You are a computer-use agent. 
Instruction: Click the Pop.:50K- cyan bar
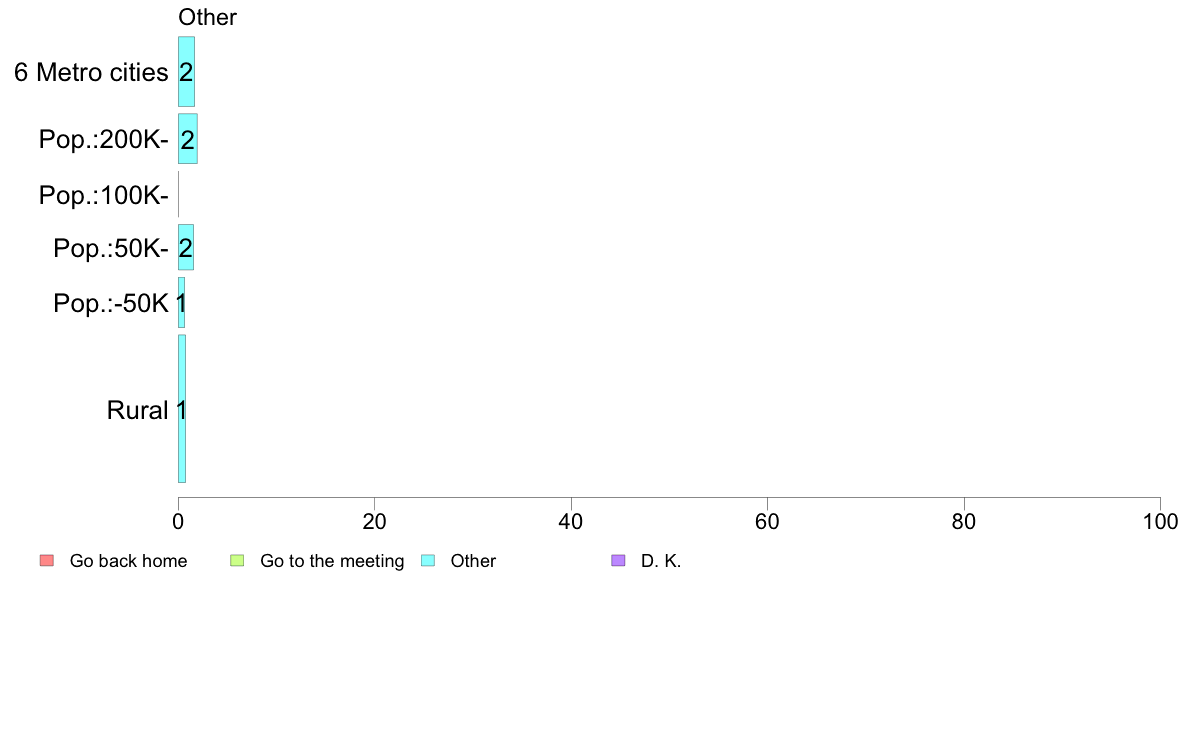186,247
